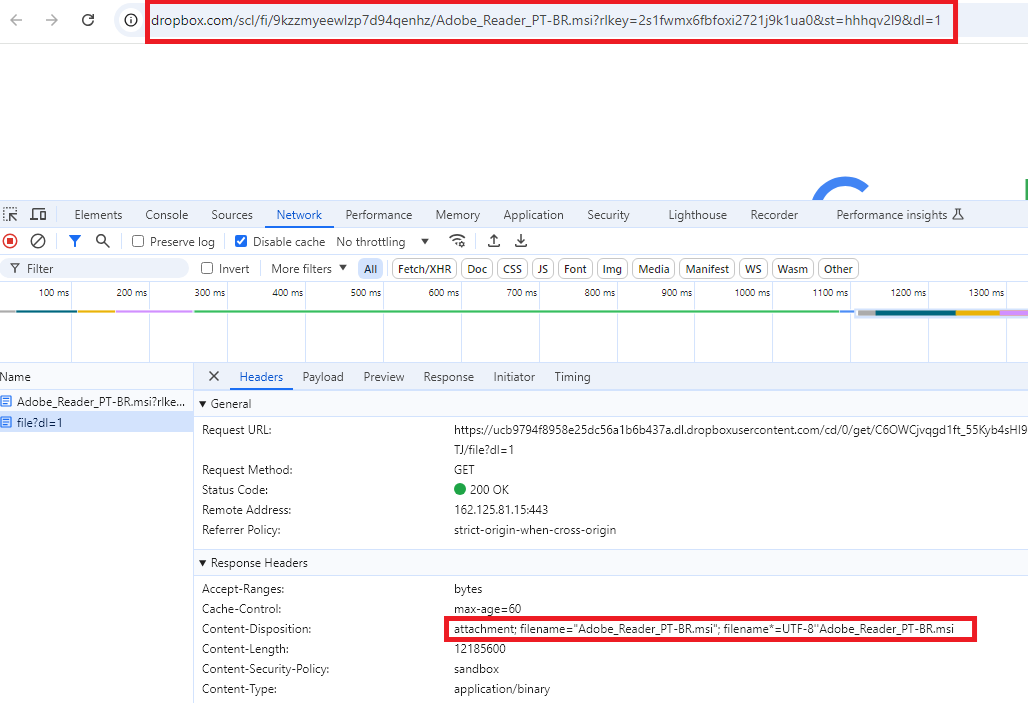Reload the page with refresh icon
Viewport: 1028px width, 703px height.
[88, 20]
